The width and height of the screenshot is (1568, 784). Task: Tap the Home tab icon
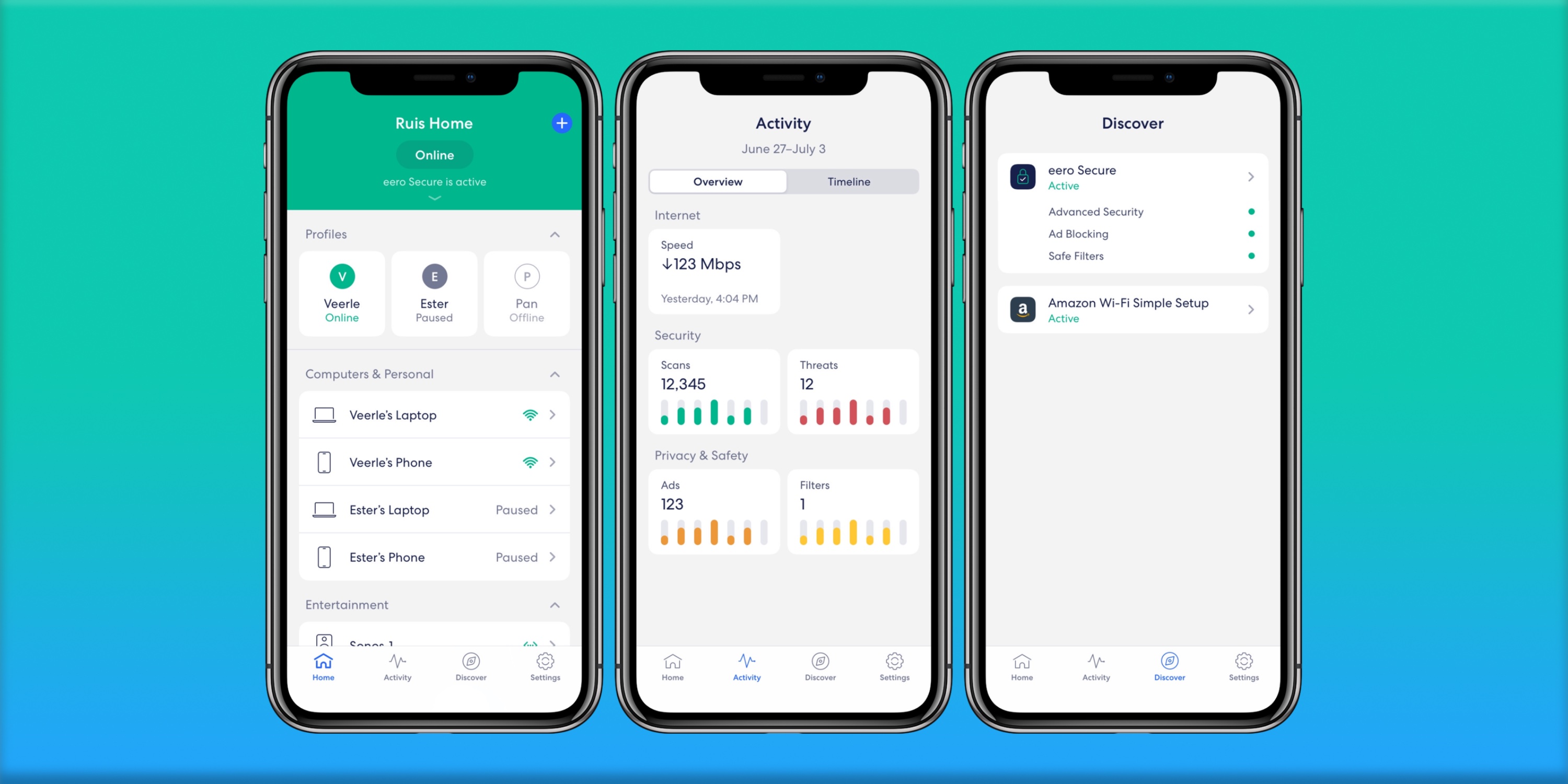[323, 668]
